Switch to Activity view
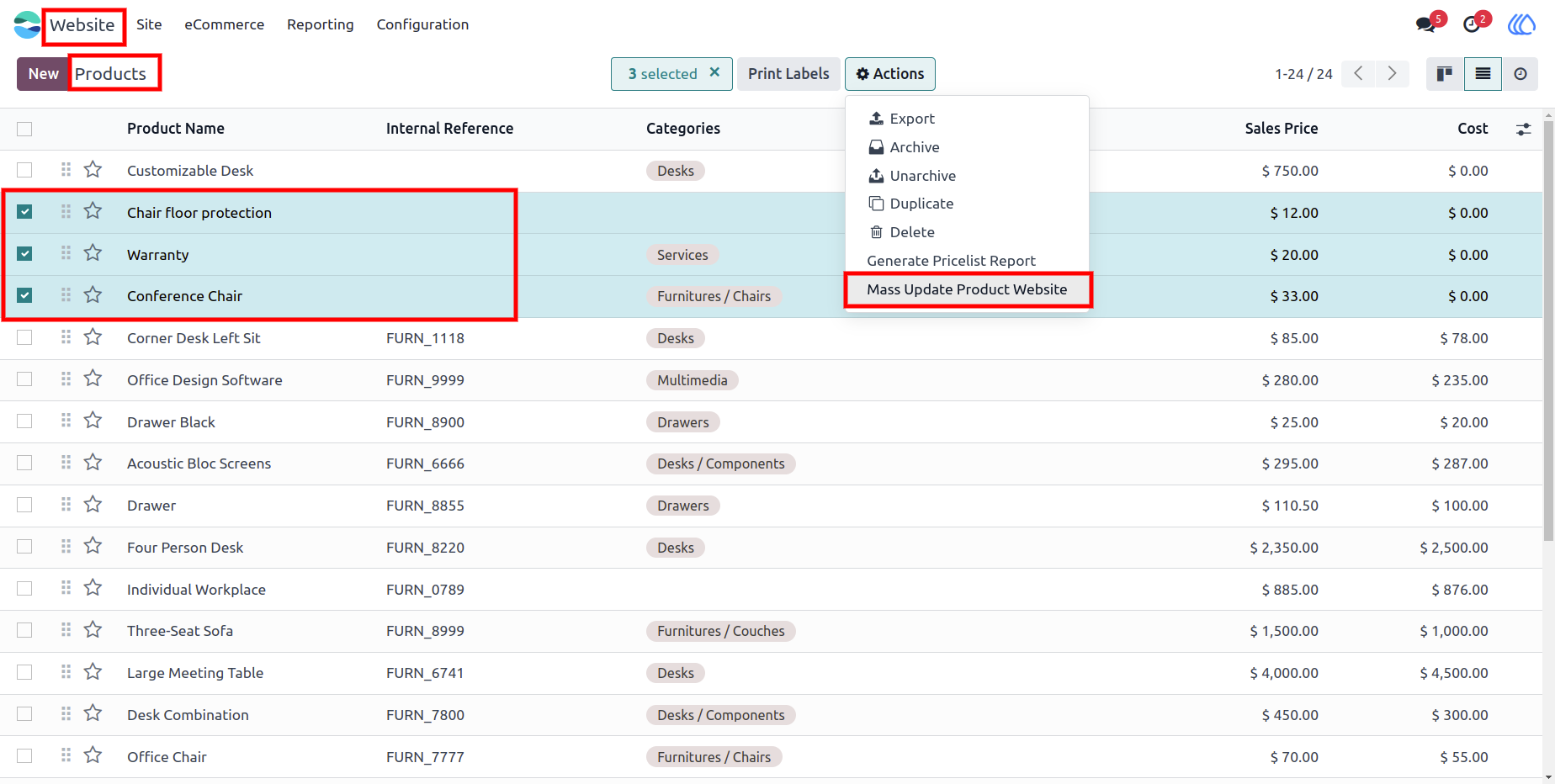The height and width of the screenshot is (784, 1555). coord(1520,74)
